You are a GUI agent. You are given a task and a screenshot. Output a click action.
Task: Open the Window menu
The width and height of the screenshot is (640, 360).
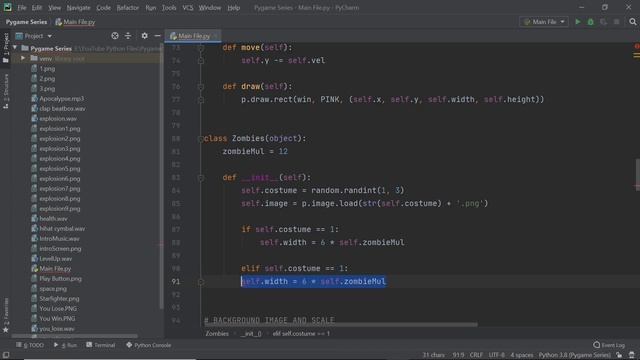(x=210, y=7)
